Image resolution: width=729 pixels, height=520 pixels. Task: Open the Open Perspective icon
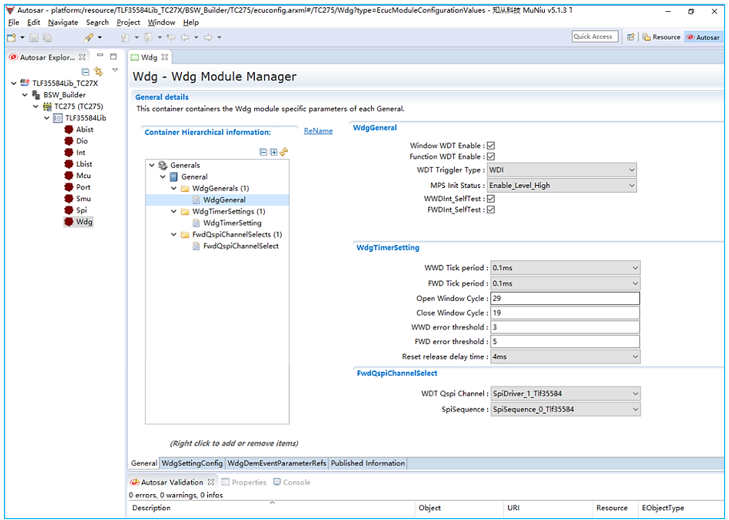pyautogui.click(x=630, y=37)
